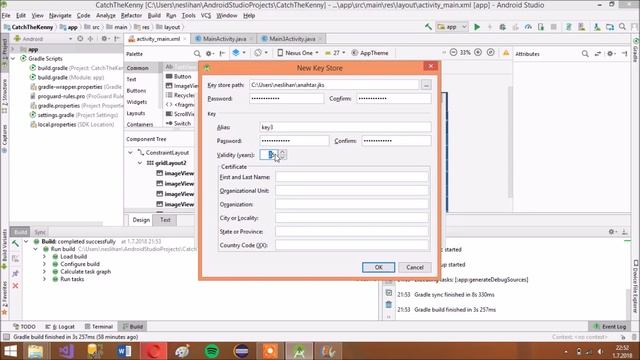
Task: Open the API 27 version dropdown
Action: pos(335,53)
